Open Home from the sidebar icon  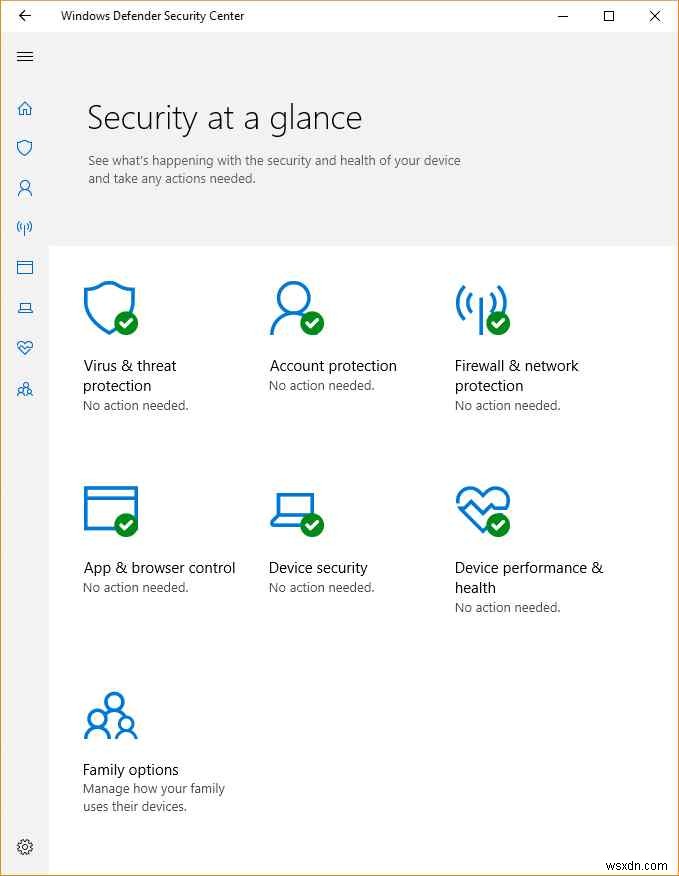(24, 108)
